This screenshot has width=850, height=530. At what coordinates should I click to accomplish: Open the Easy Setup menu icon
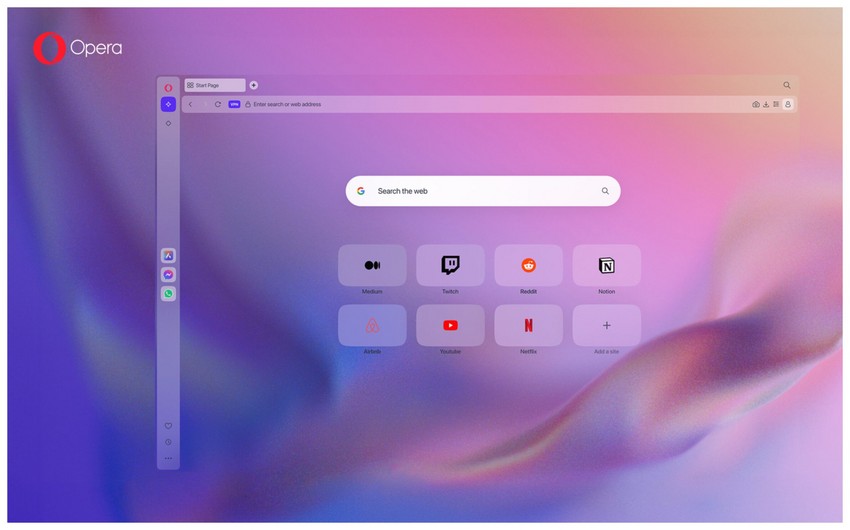pyautogui.click(x=776, y=104)
